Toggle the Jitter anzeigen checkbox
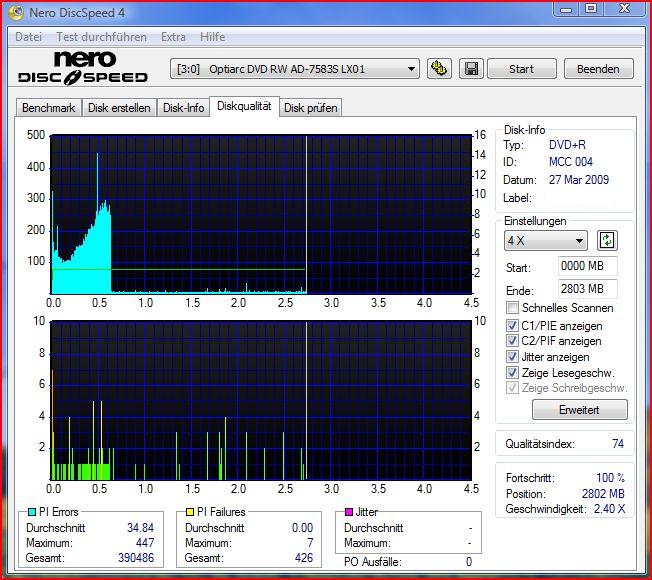Screen dimensions: 652x580 click(513, 357)
